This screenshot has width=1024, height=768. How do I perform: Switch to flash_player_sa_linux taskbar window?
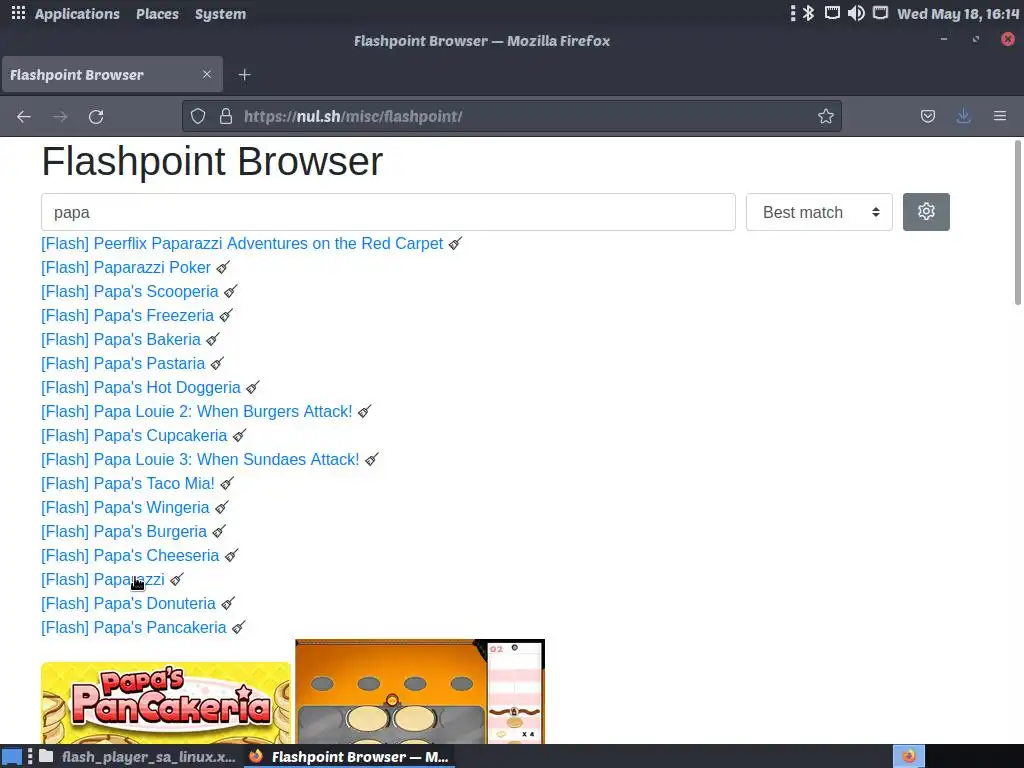click(x=136, y=757)
